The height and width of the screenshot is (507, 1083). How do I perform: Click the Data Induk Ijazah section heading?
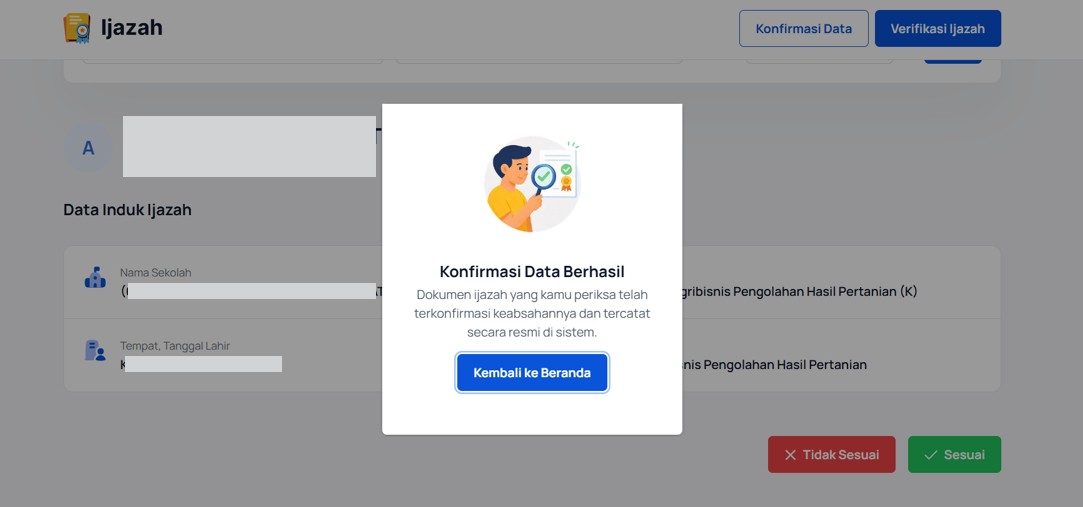(127, 210)
